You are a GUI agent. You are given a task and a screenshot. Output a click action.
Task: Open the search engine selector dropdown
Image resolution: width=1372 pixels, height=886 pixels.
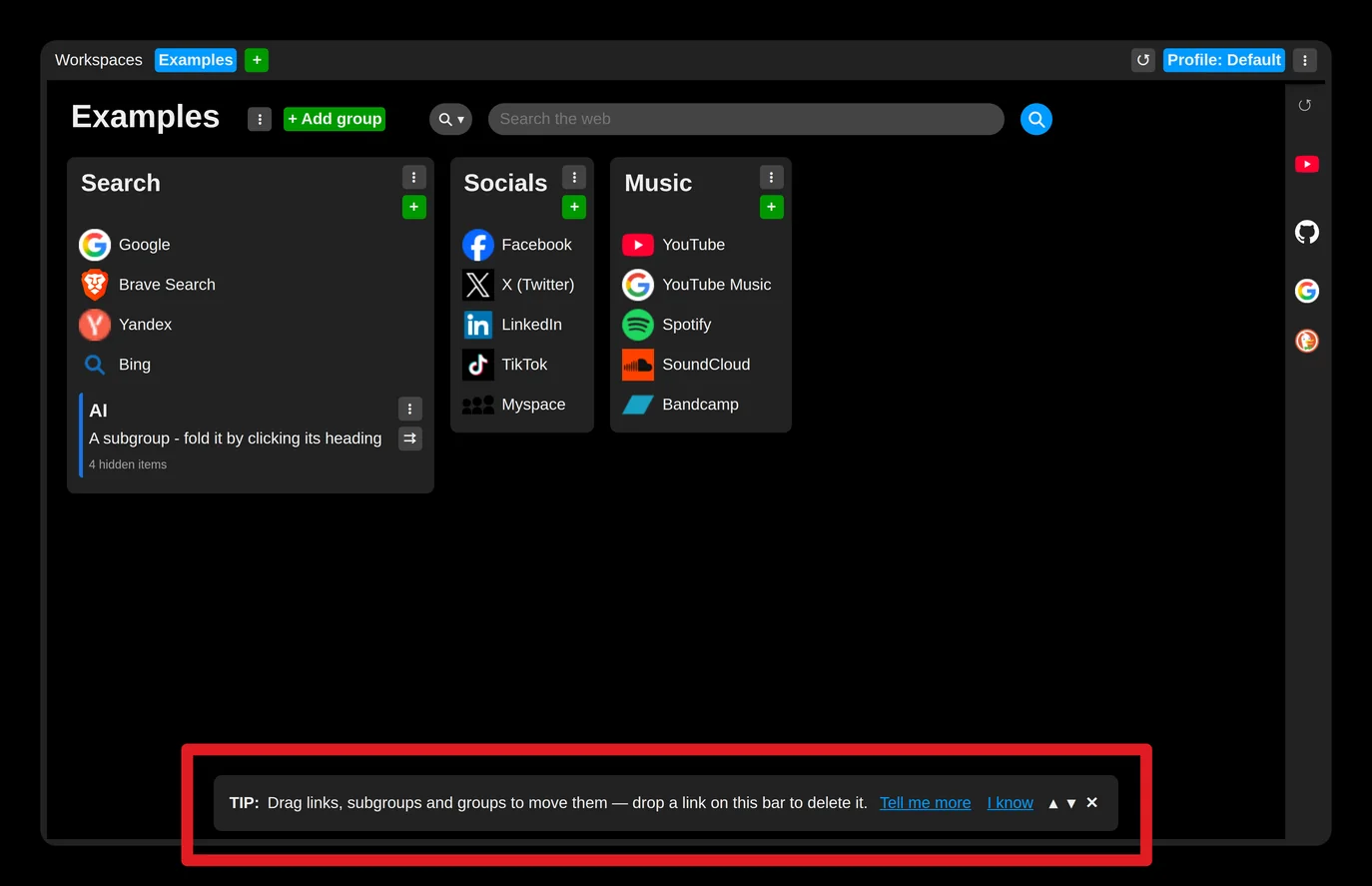450,119
